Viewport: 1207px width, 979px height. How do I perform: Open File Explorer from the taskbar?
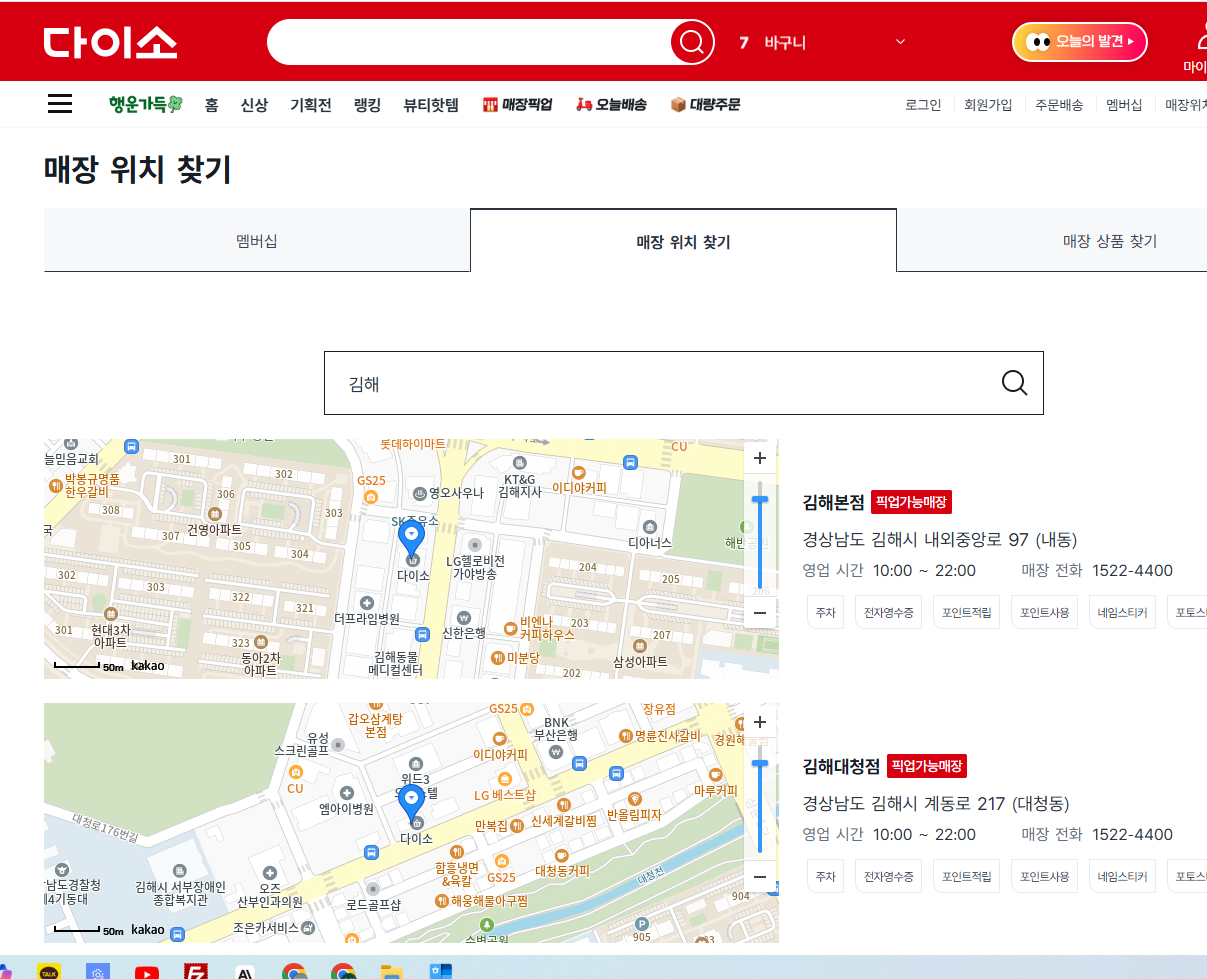tap(391, 972)
